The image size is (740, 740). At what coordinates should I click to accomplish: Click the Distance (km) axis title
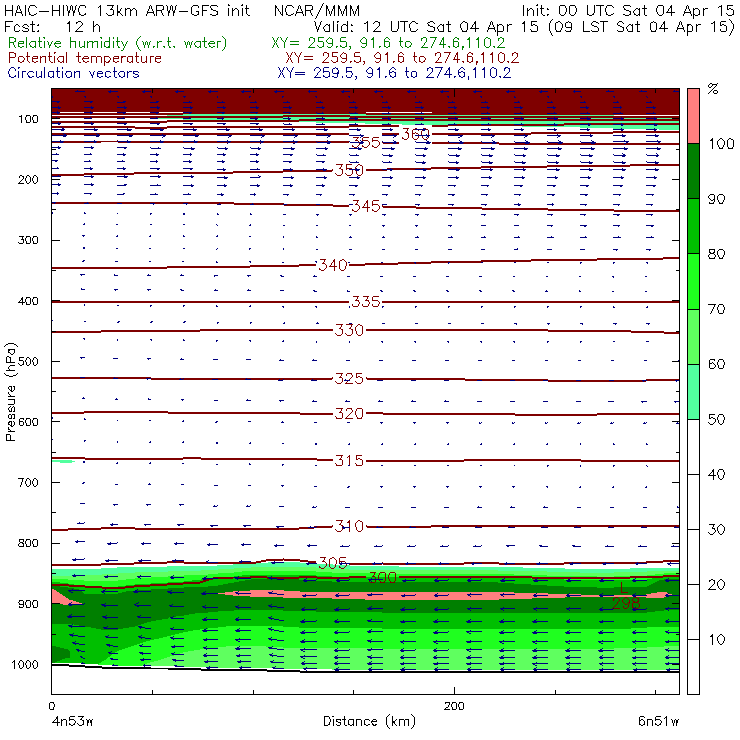(x=369, y=721)
